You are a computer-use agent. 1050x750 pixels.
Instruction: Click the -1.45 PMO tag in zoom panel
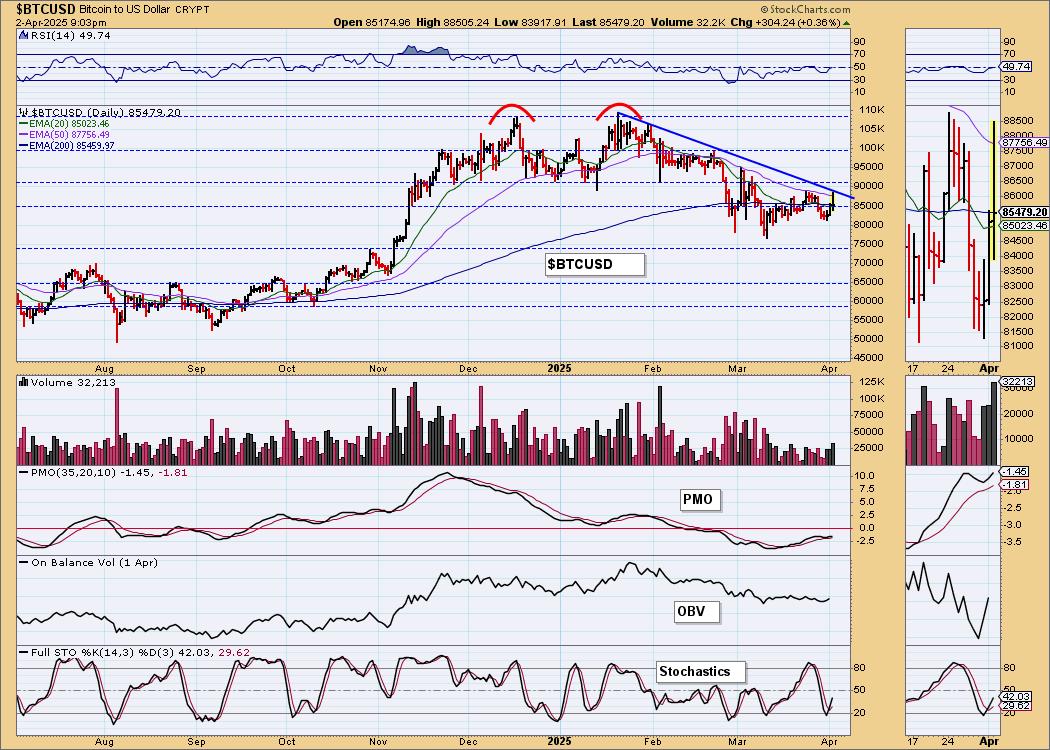tap(1012, 472)
